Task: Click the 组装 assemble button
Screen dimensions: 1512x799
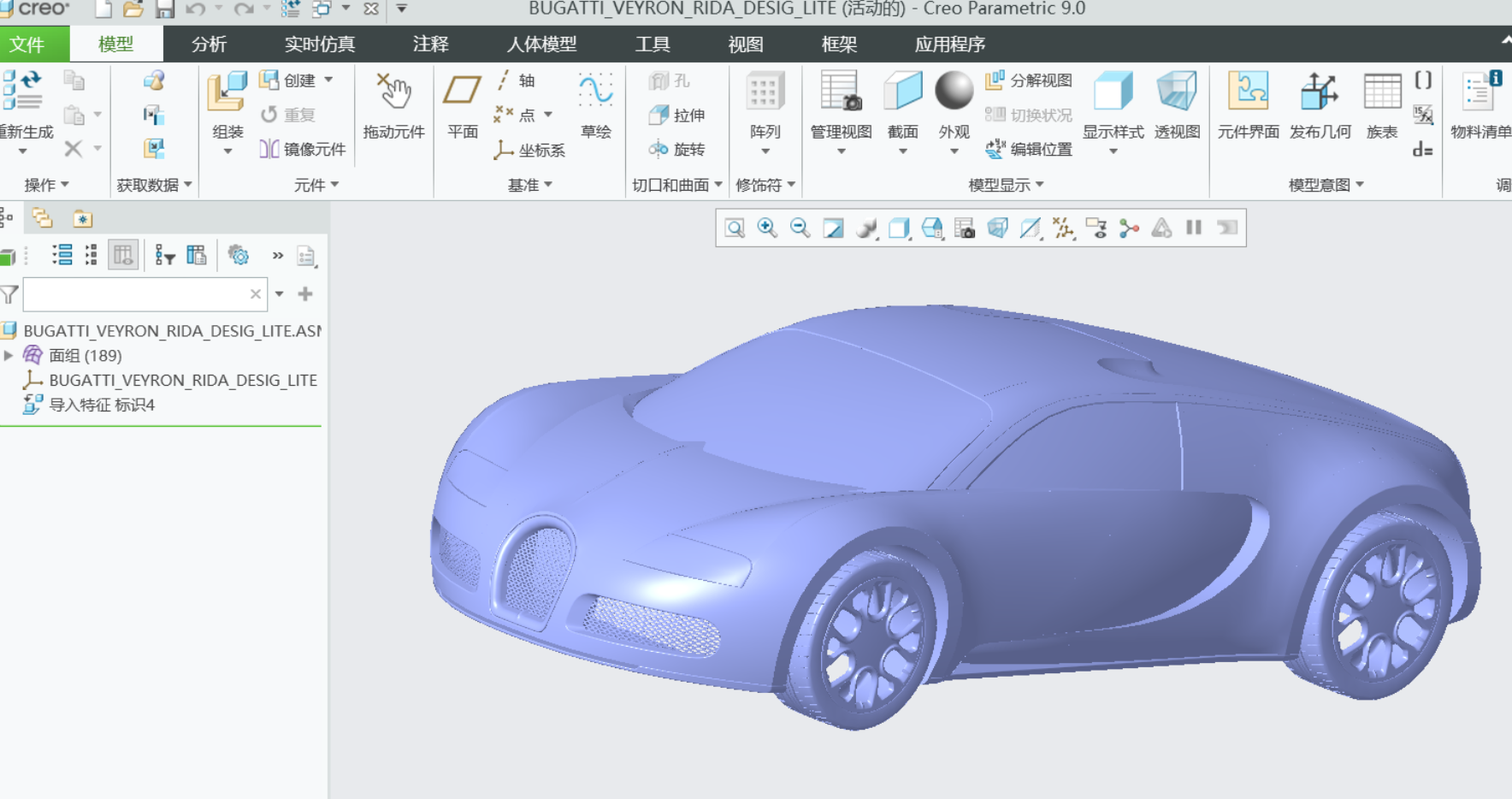Action: click(227, 103)
